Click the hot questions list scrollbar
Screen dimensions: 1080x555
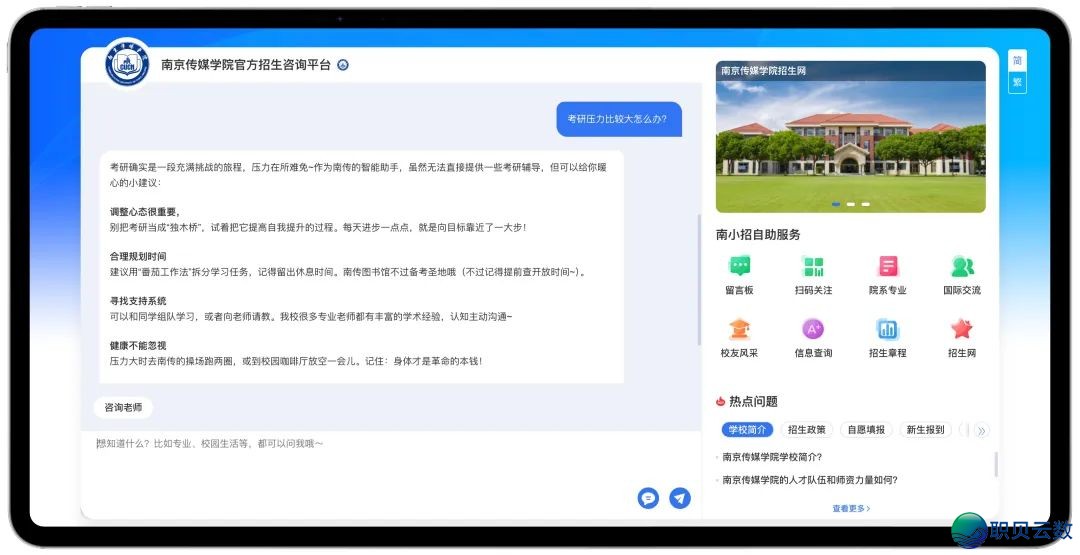point(996,464)
